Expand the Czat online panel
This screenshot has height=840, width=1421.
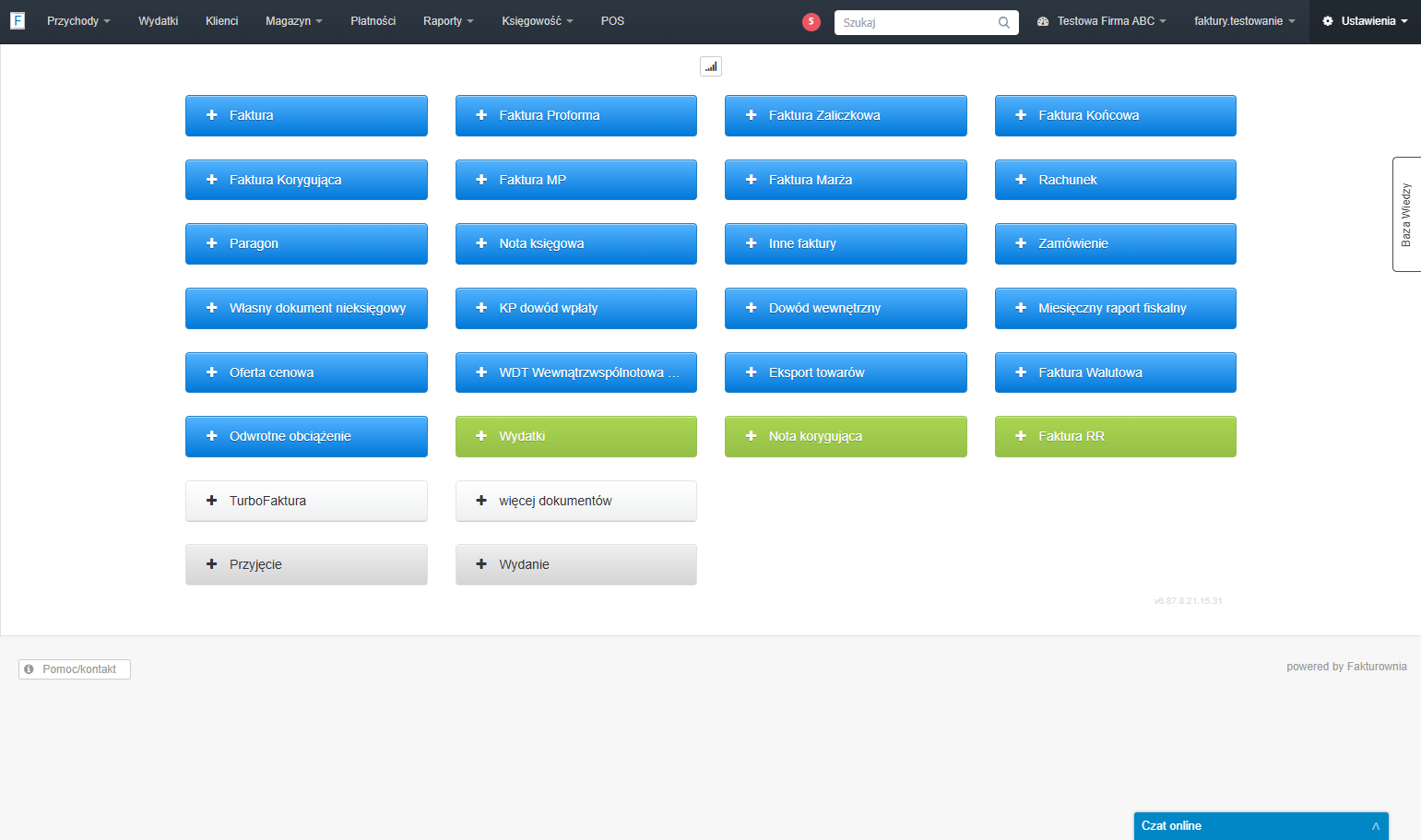click(x=1261, y=826)
